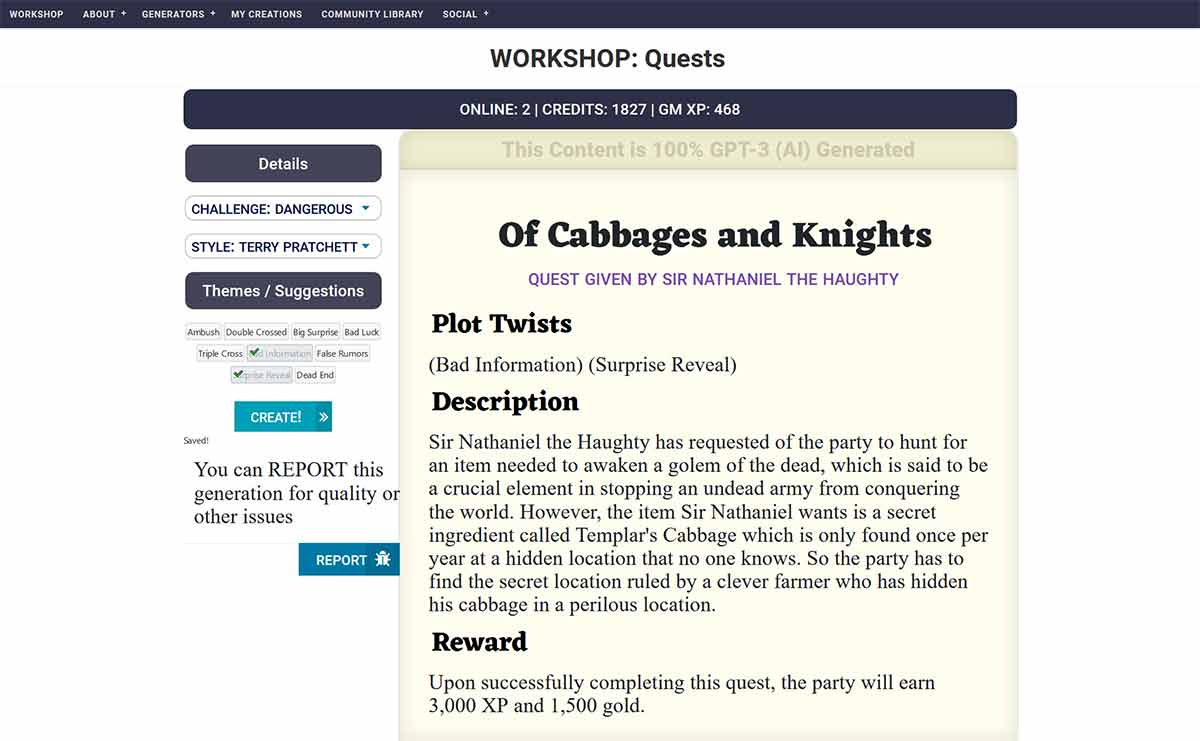Click the plus icon next to GENERATORS
The image size is (1200, 741).
213,14
